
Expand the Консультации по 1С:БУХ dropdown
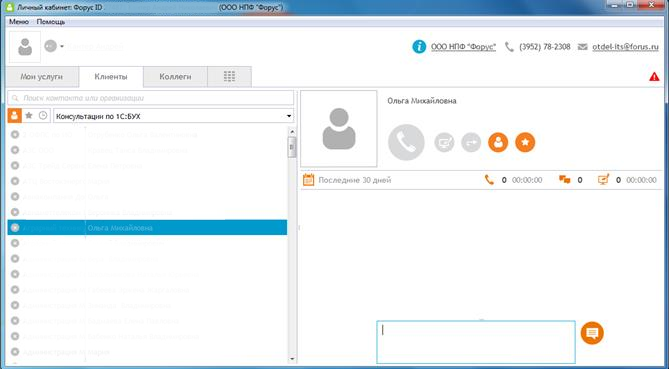click(289, 116)
